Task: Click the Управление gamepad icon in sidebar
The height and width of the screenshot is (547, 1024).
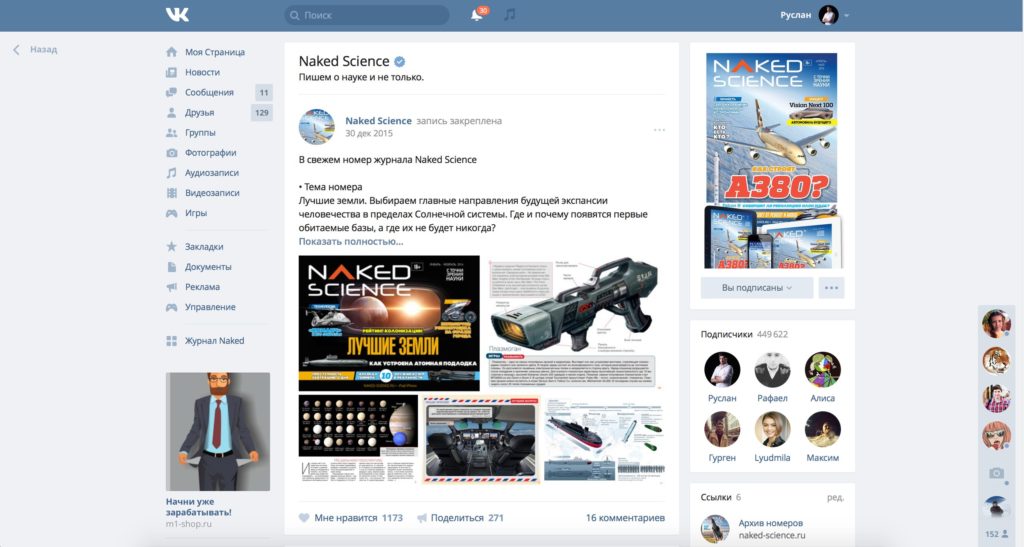Action: pos(171,307)
